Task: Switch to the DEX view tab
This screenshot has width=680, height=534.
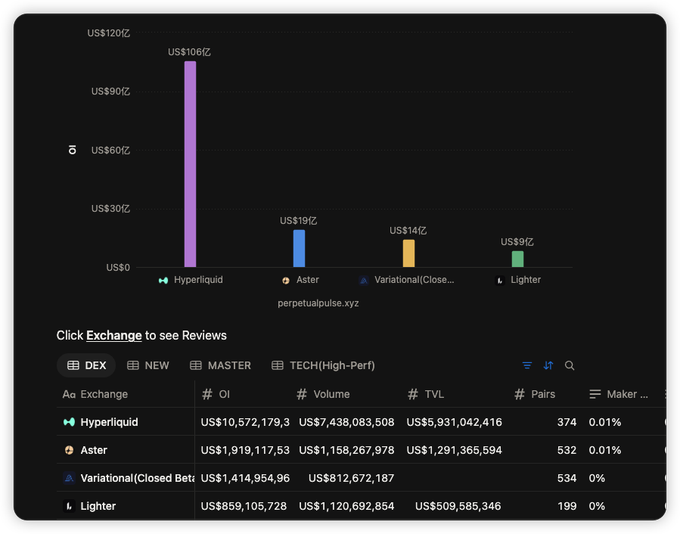Action: [86, 365]
